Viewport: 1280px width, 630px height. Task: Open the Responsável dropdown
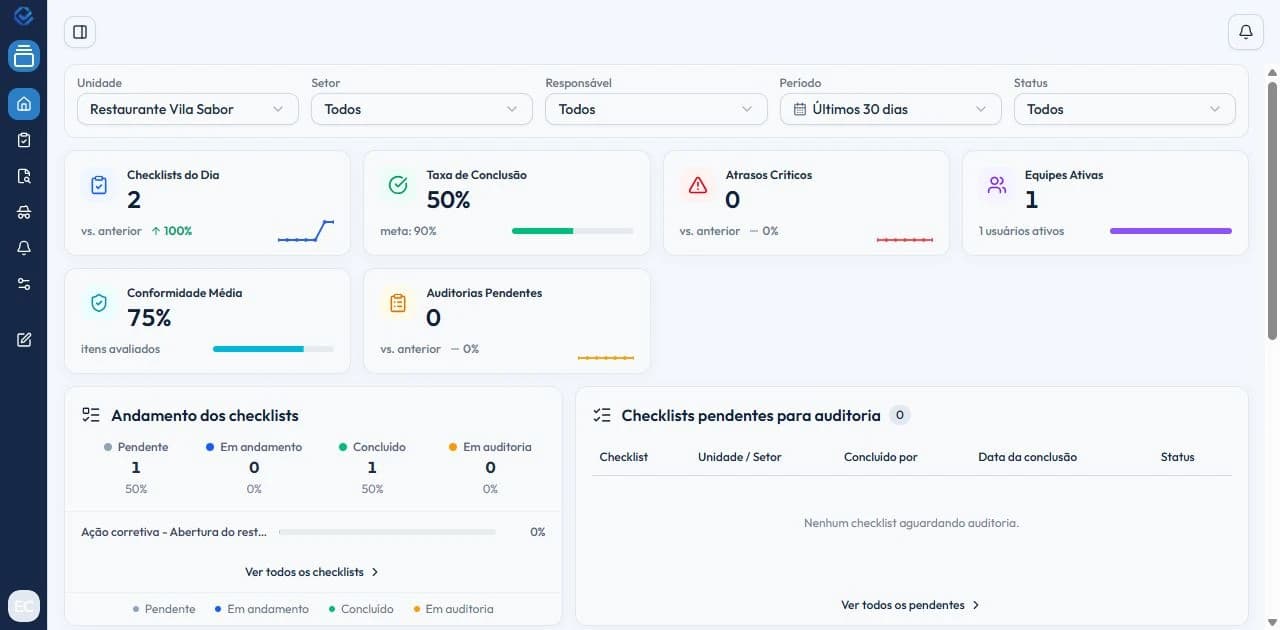click(656, 109)
